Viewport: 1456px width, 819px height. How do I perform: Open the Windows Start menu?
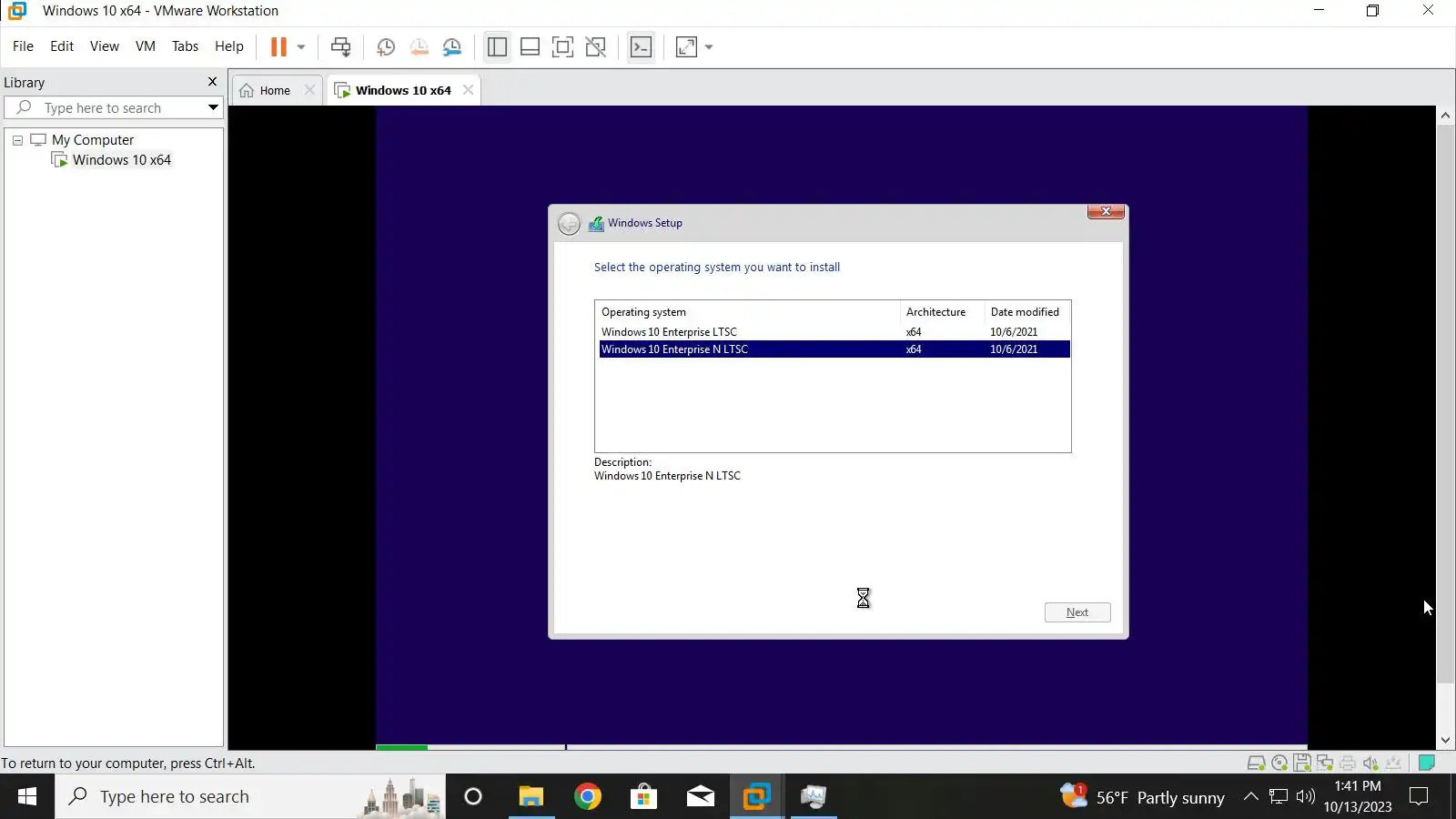click(x=27, y=797)
